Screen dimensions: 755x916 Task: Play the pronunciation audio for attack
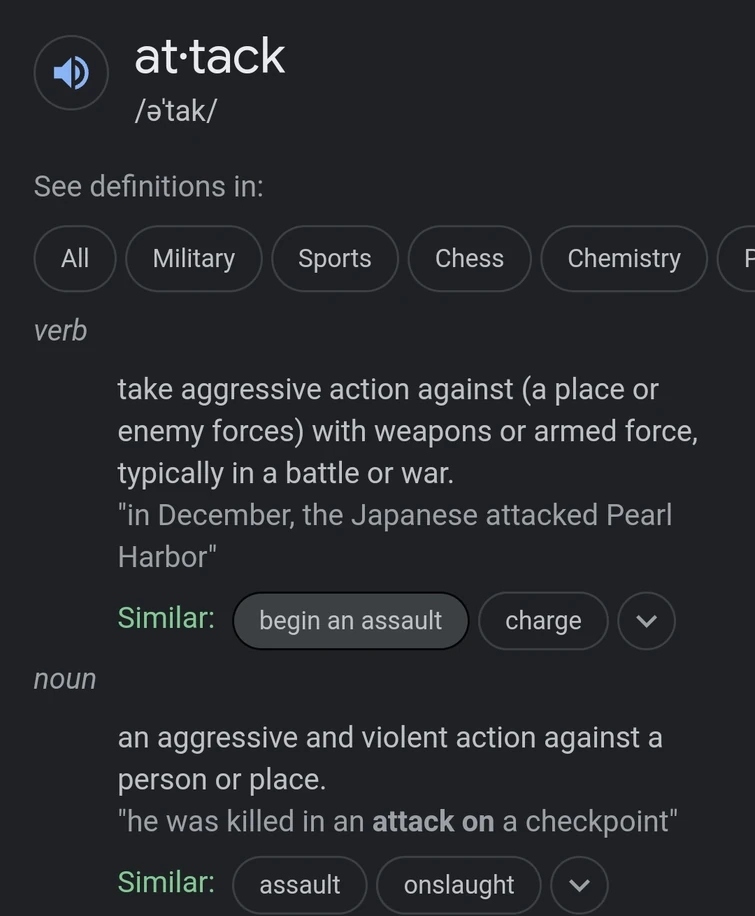(71, 72)
